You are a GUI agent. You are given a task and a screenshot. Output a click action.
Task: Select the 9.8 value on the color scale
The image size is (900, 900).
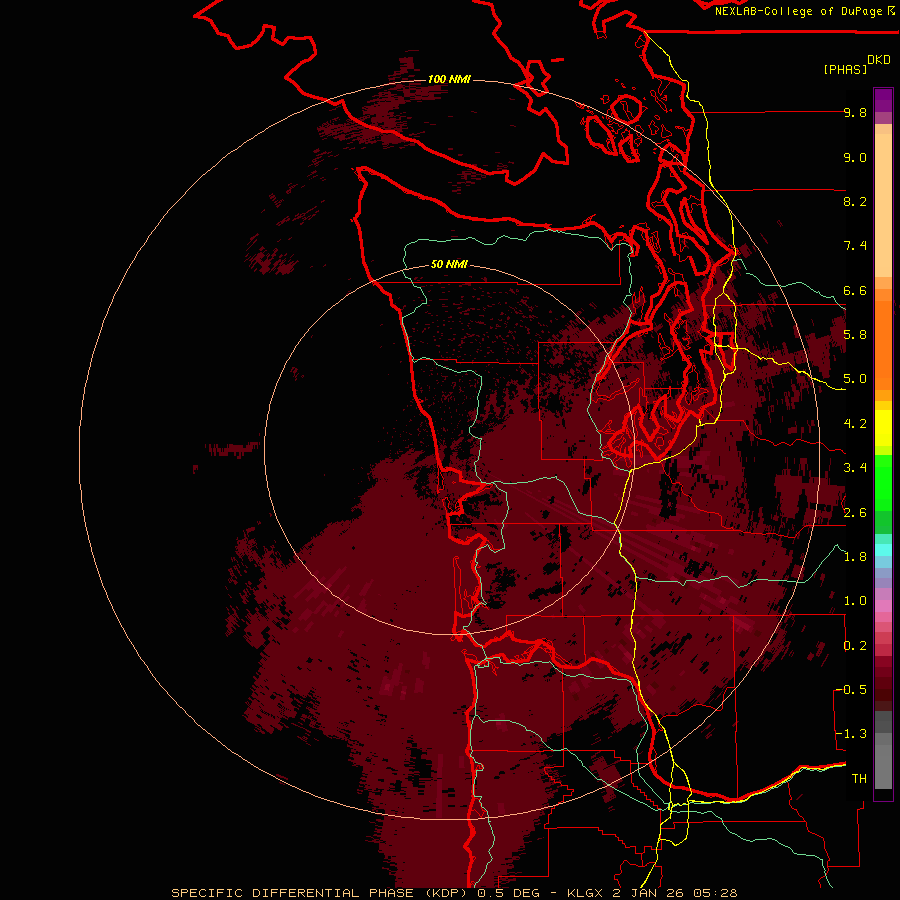click(855, 113)
